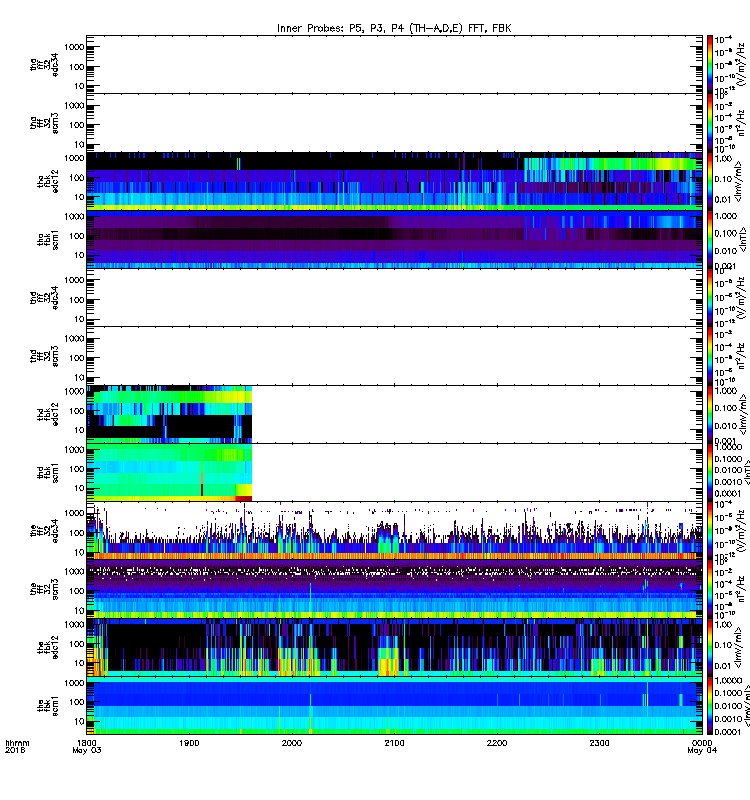Click the <|mV/m|> unit label beside thd fbk edc12 color bar

[x=741, y=414]
